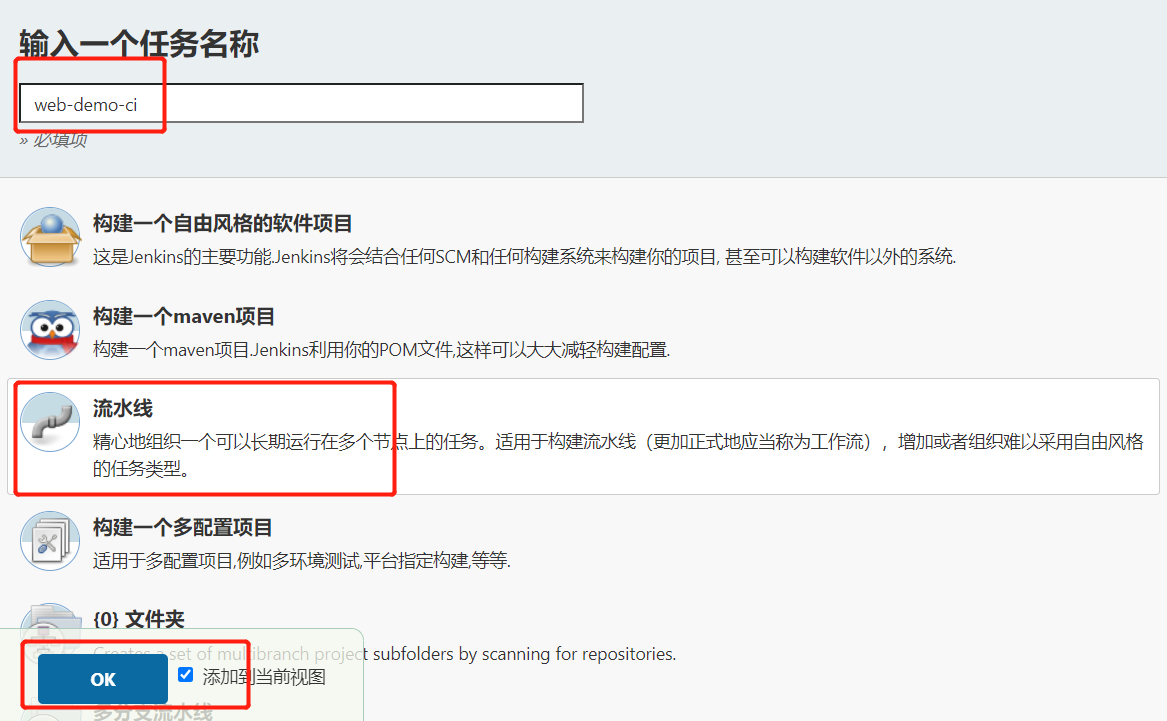
Task: Click the task name input field
Action: tap(301, 103)
